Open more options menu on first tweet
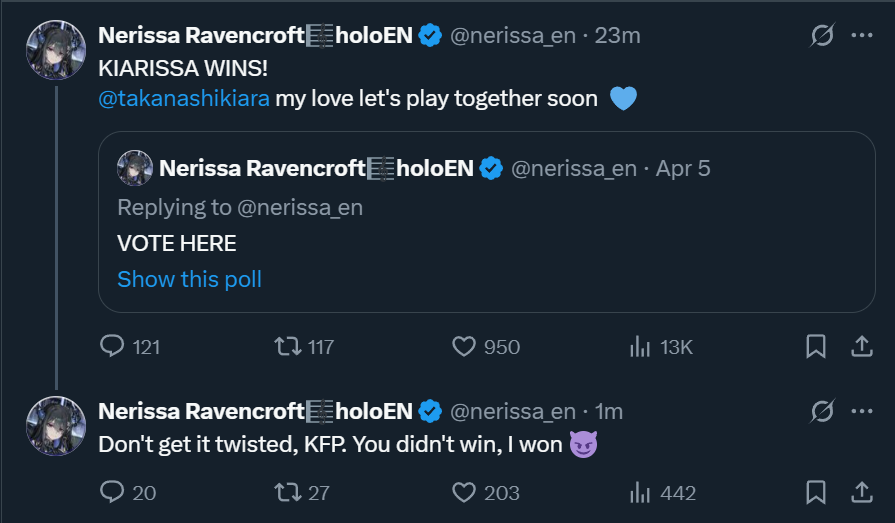This screenshot has height=523, width=895. 861,36
